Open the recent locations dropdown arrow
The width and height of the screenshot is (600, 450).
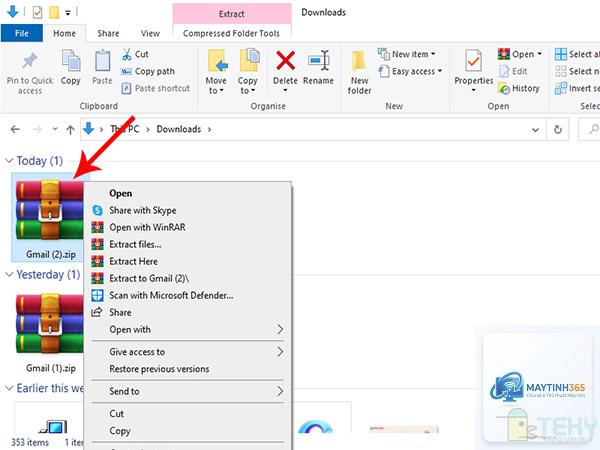55,129
